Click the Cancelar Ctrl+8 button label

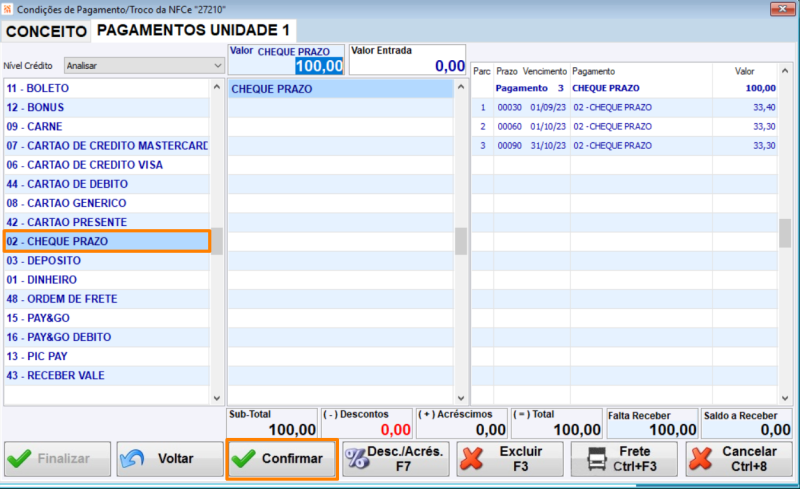[749, 458]
